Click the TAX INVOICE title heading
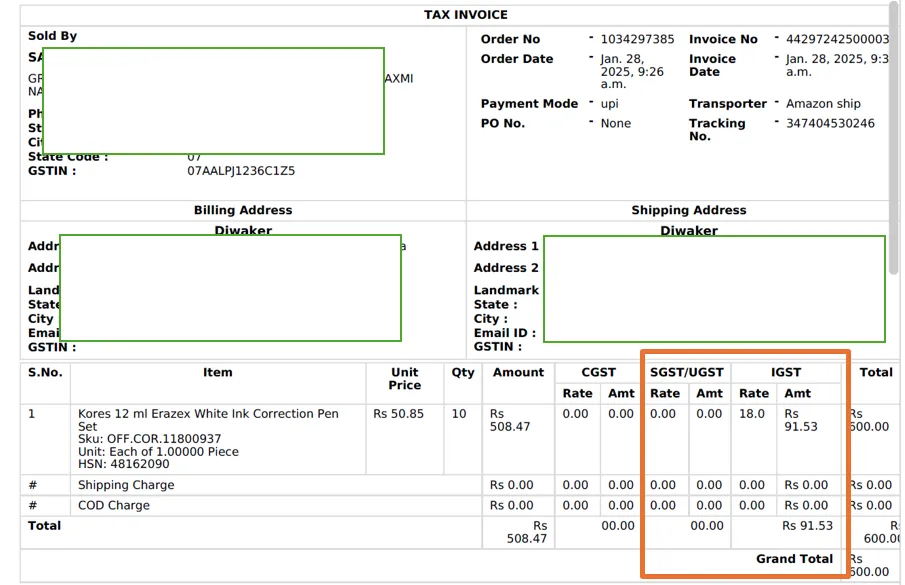The height and width of the screenshot is (585, 905). (x=465, y=15)
